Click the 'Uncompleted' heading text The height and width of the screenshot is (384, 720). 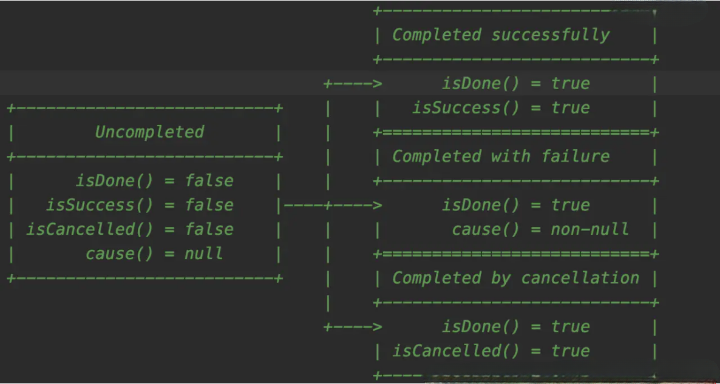(150, 132)
